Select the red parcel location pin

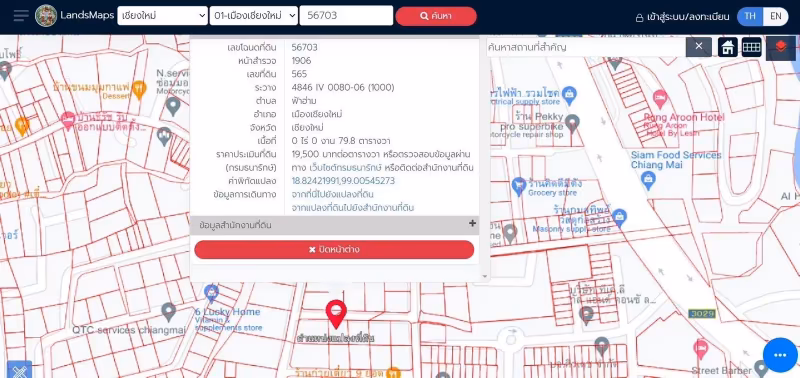click(x=336, y=314)
